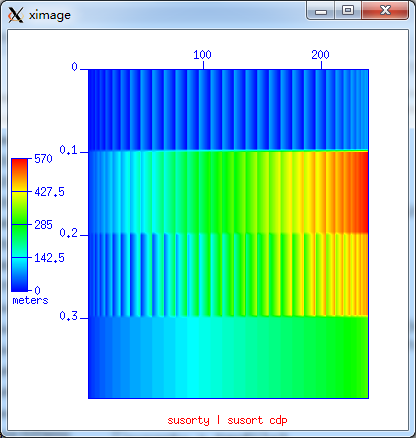This screenshot has height=438, width=416.
Task: Click the legend value 285
Action: click(43, 225)
